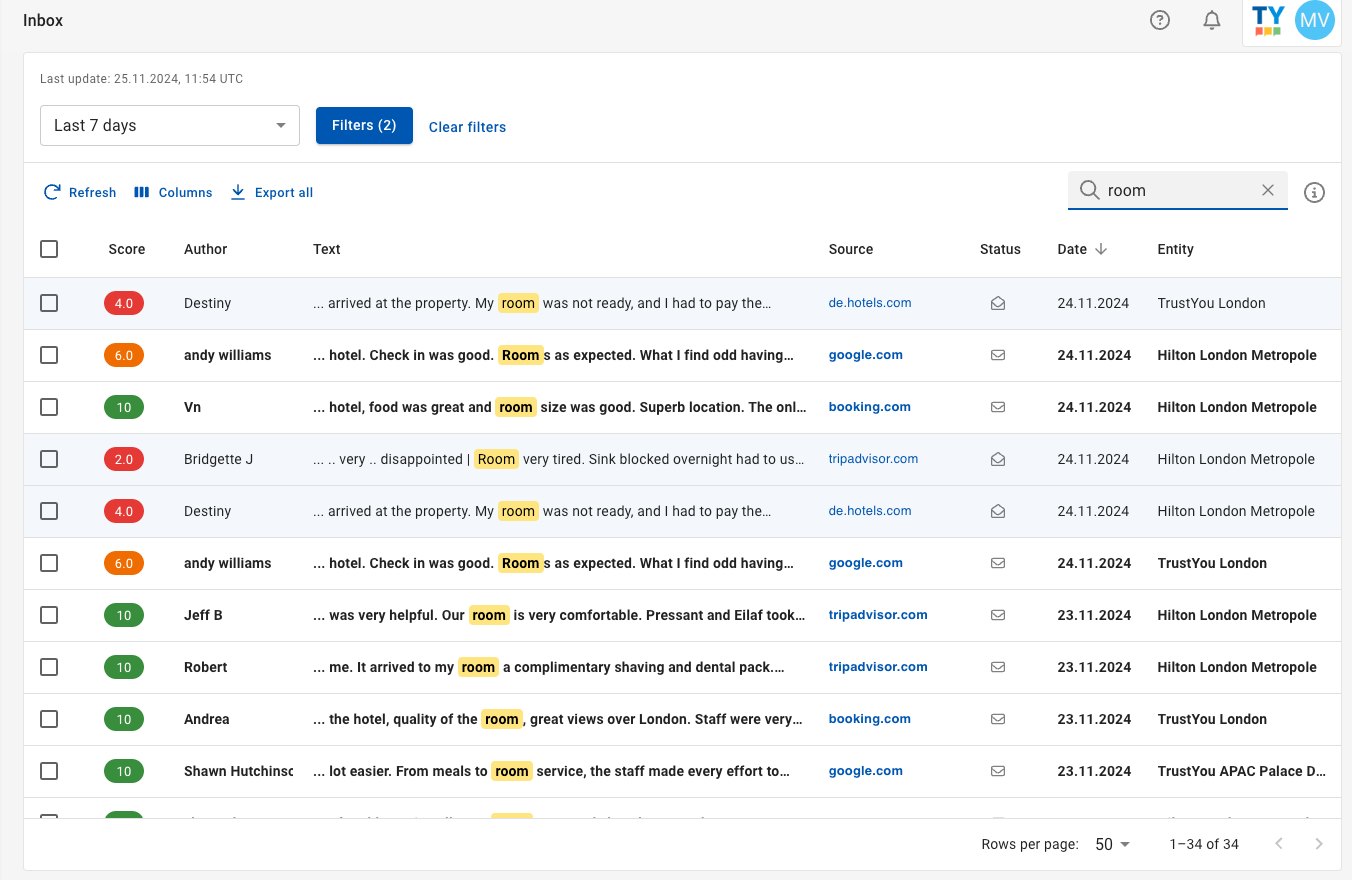Click the Inbox page title

[x=43, y=20]
